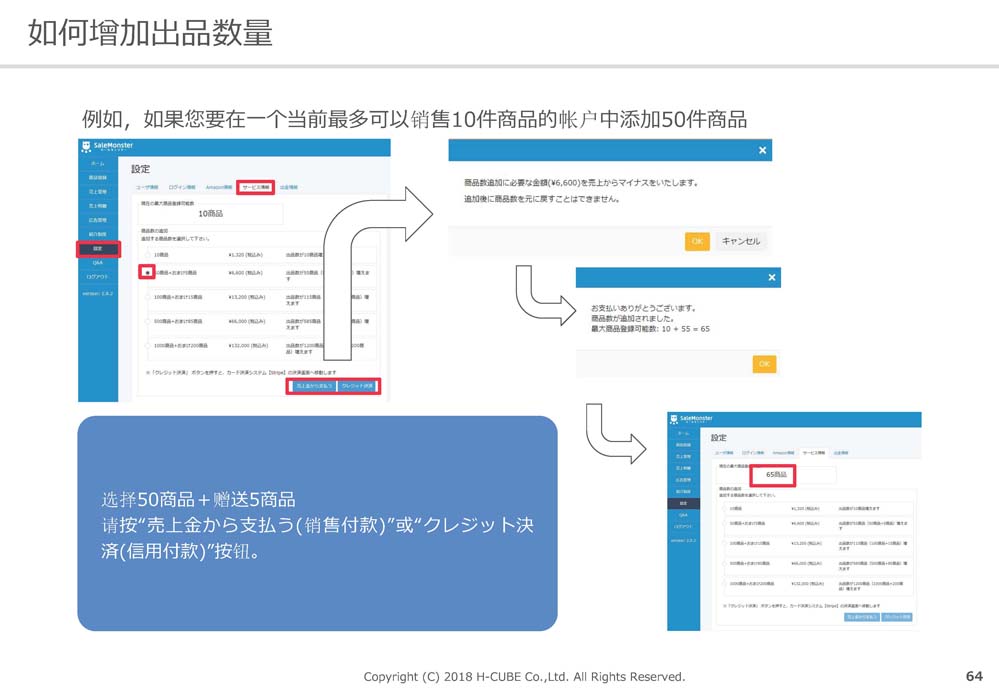
Task: Click OK in the お支払いありがとうございます dialog
Action: coord(764,364)
